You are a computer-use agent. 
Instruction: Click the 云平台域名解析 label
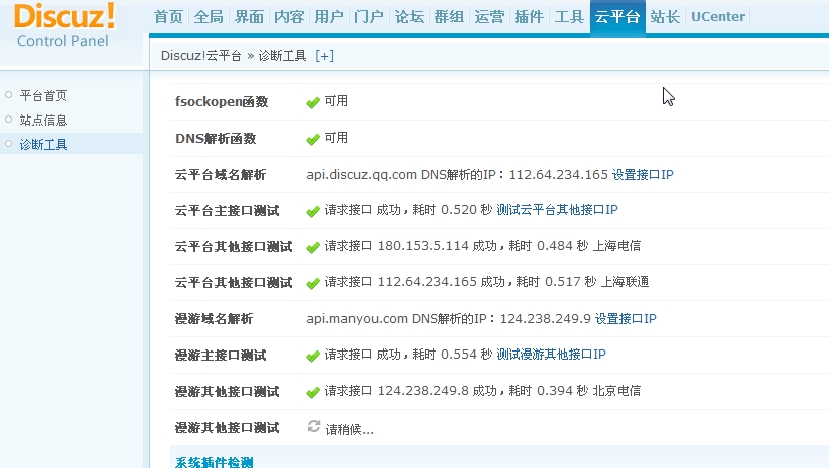220,175
